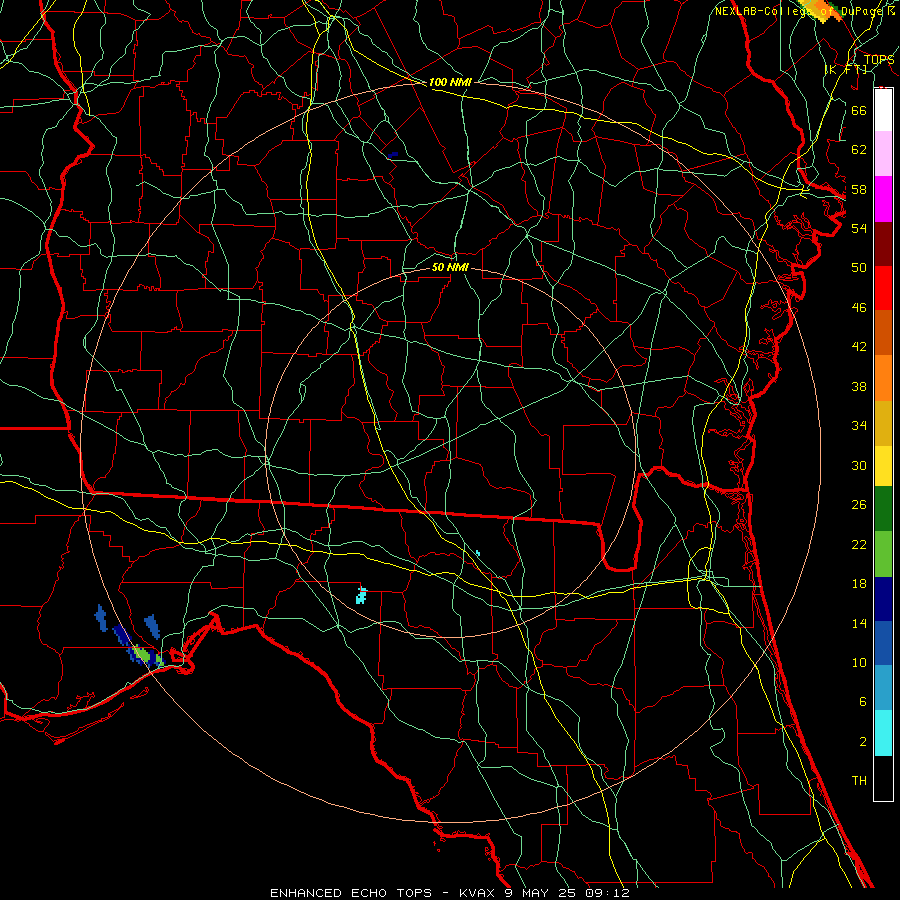
Task: Click the legend value '34'
Action: point(859,426)
